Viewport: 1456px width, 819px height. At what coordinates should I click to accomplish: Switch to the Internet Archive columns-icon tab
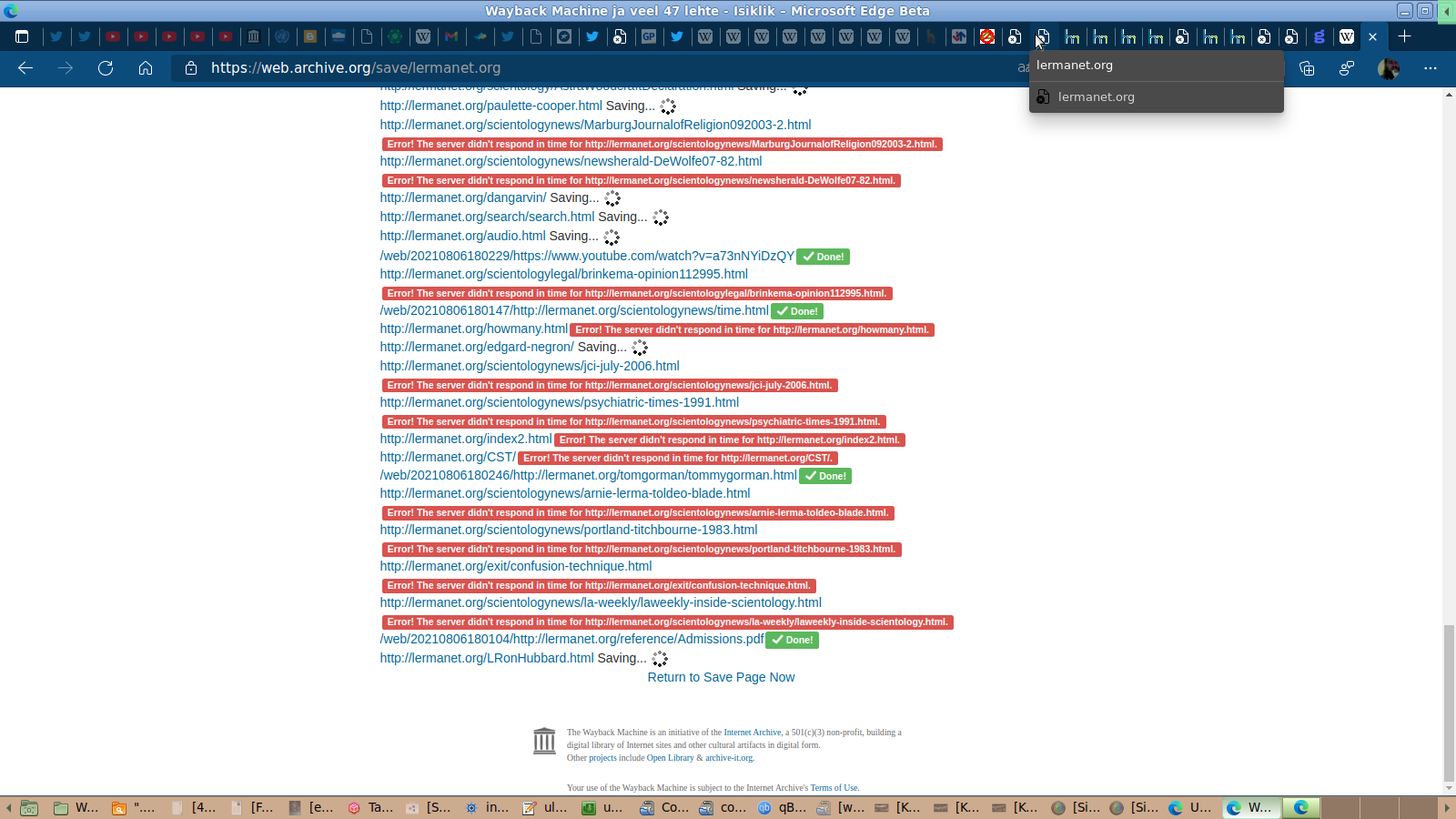tap(254, 36)
